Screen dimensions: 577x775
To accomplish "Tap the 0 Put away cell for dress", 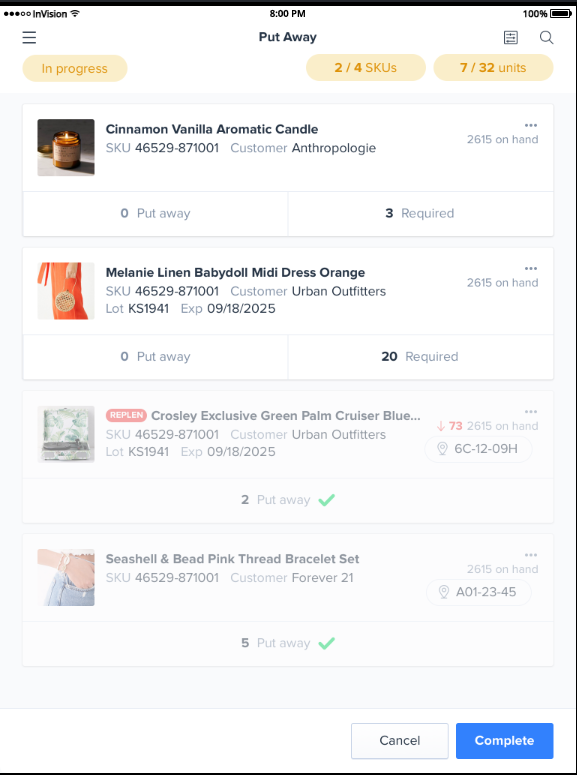I will tap(155, 357).
